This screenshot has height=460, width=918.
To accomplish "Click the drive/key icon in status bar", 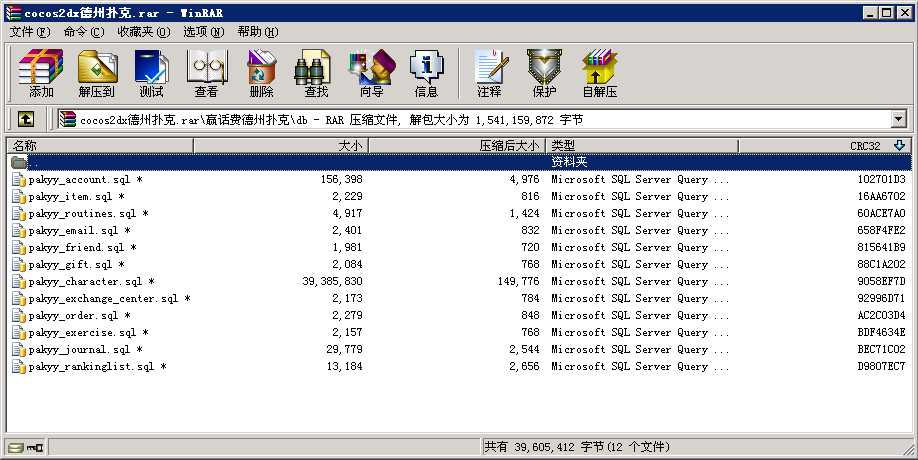I will pyautogui.click(x=26, y=448).
